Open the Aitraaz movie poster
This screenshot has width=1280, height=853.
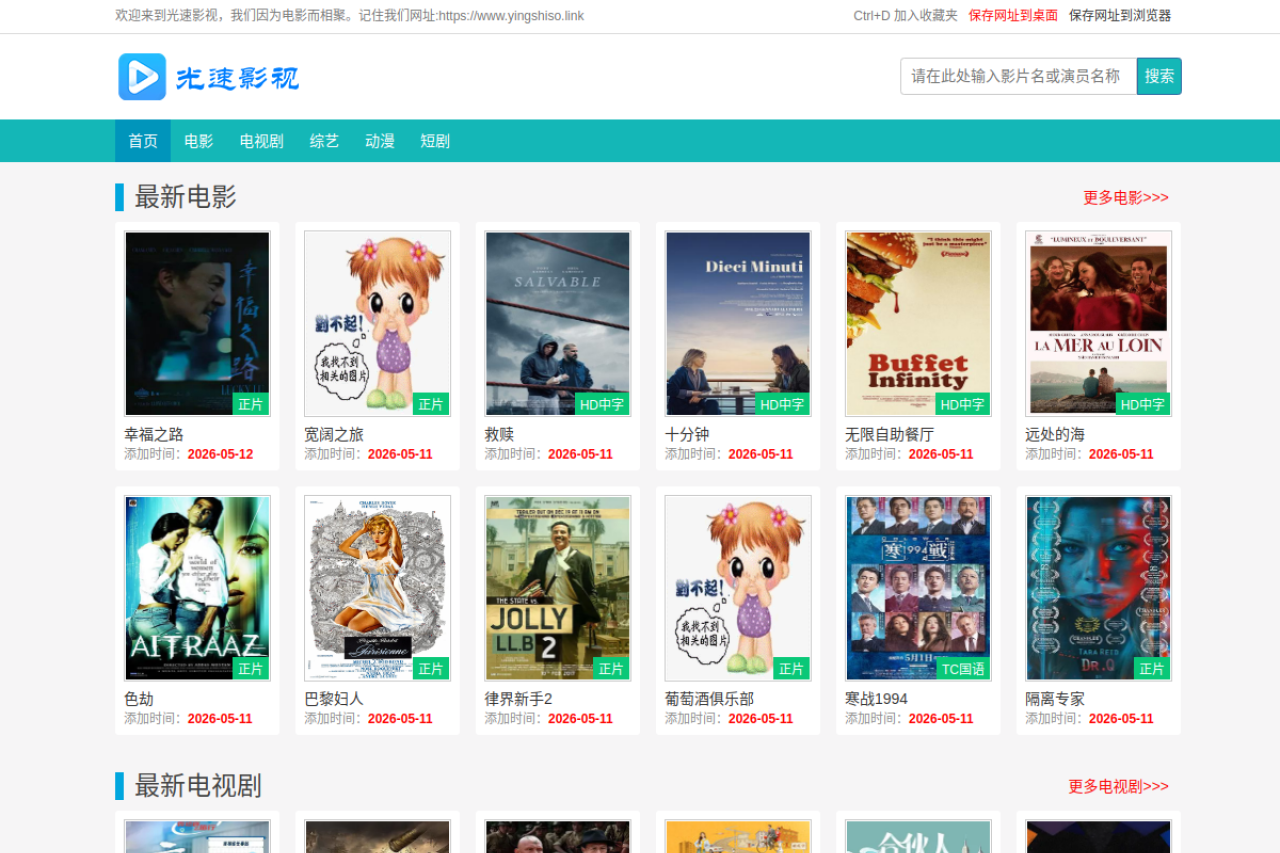tap(197, 589)
